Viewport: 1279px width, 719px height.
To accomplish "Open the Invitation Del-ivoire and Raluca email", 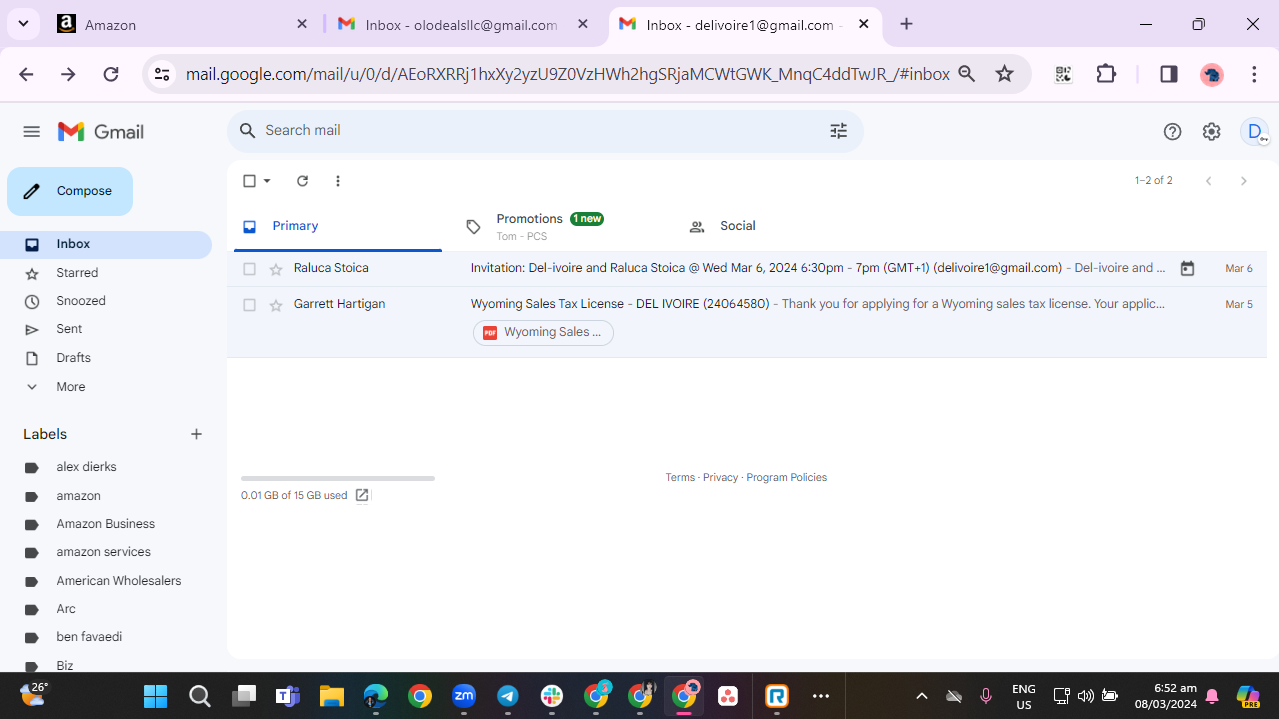I will coord(746,269).
